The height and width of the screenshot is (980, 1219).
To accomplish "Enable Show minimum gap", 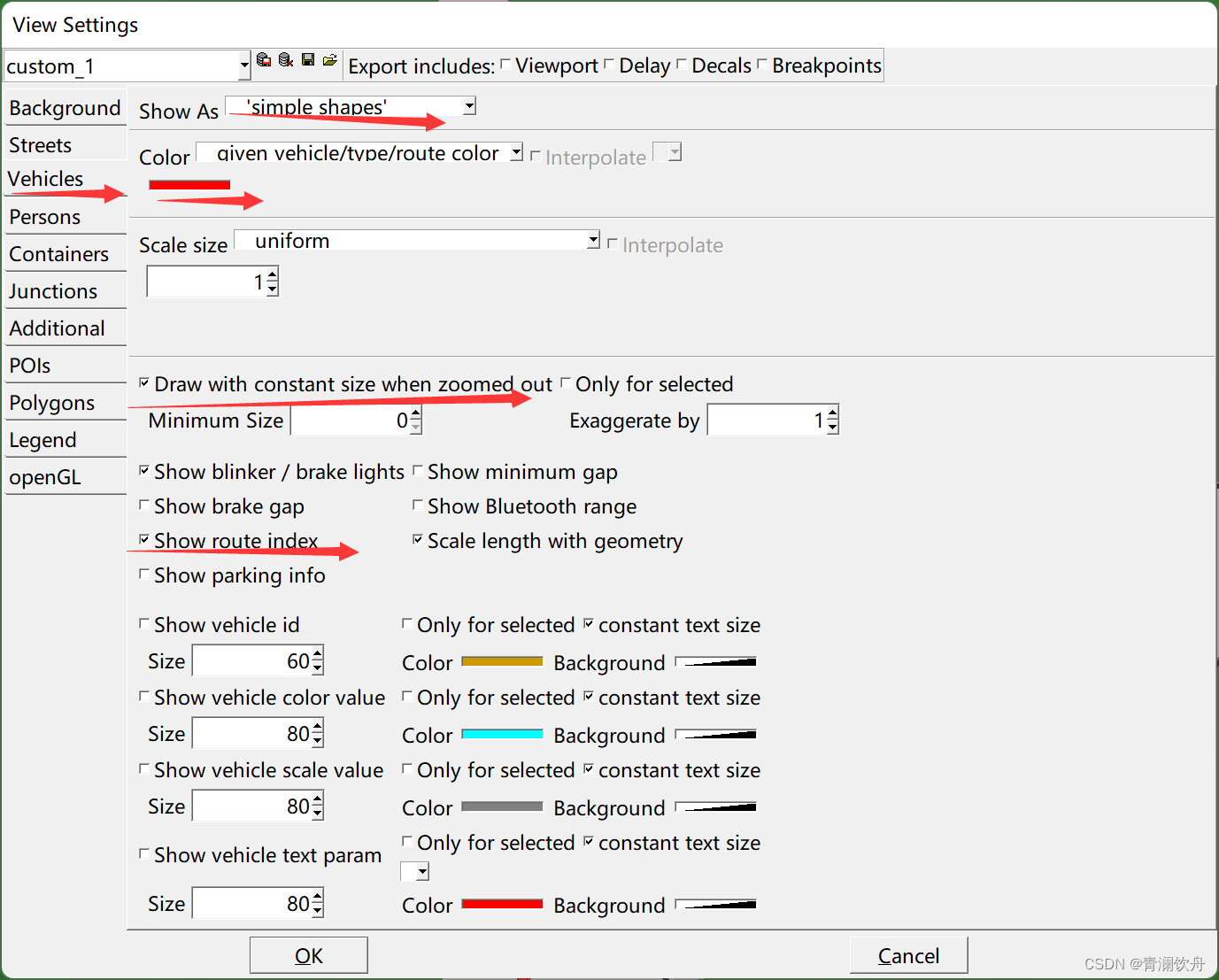I will (x=418, y=470).
